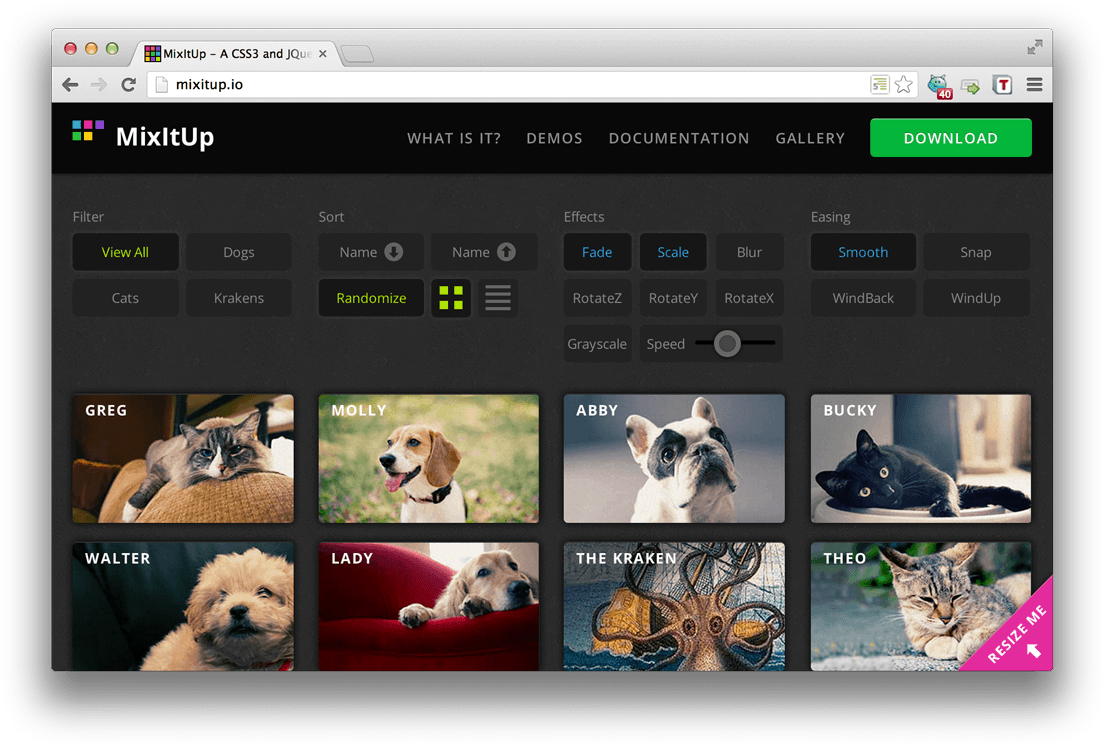Click the browser back arrow
The image size is (1103, 745).
coord(70,85)
